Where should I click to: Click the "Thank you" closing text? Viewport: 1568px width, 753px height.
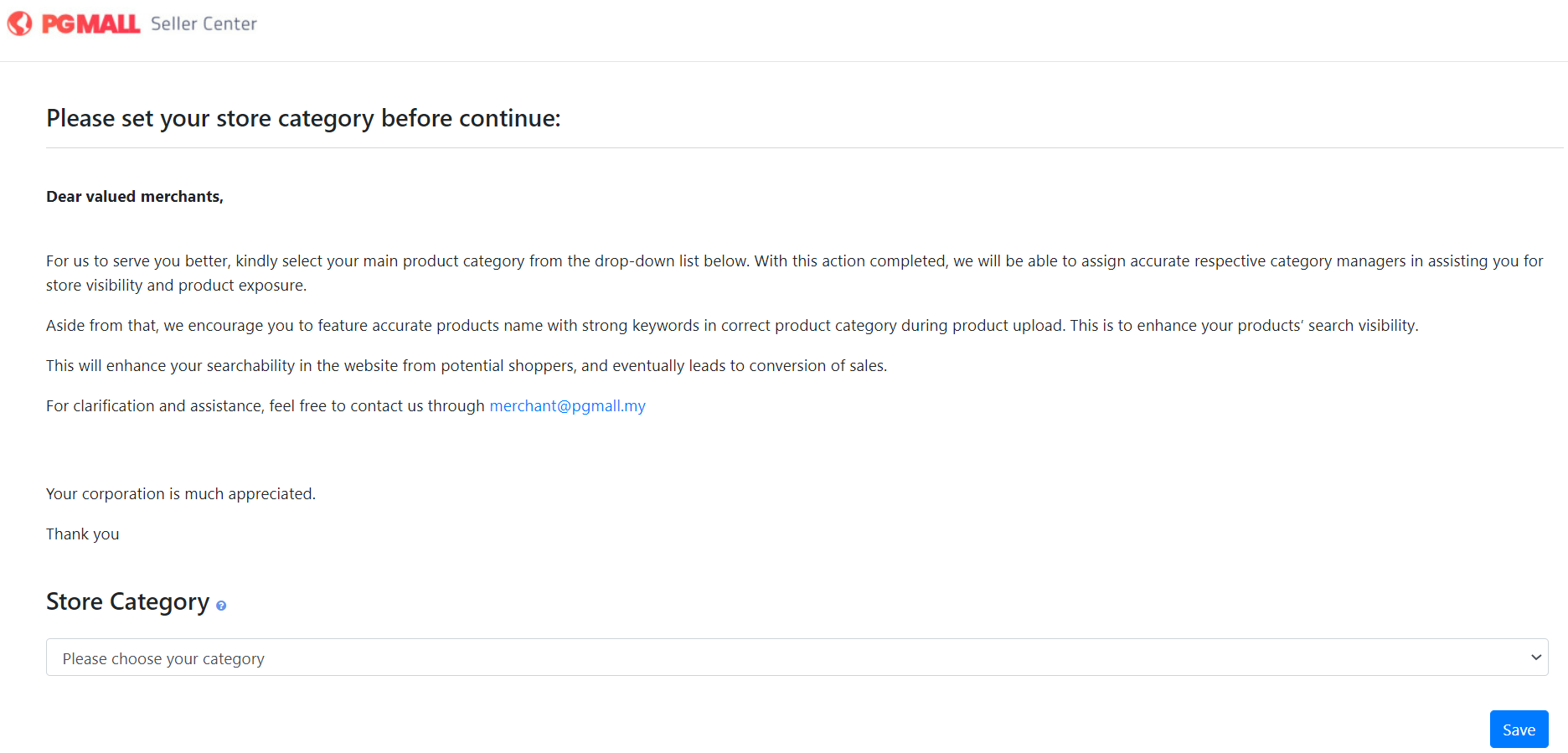(x=82, y=534)
